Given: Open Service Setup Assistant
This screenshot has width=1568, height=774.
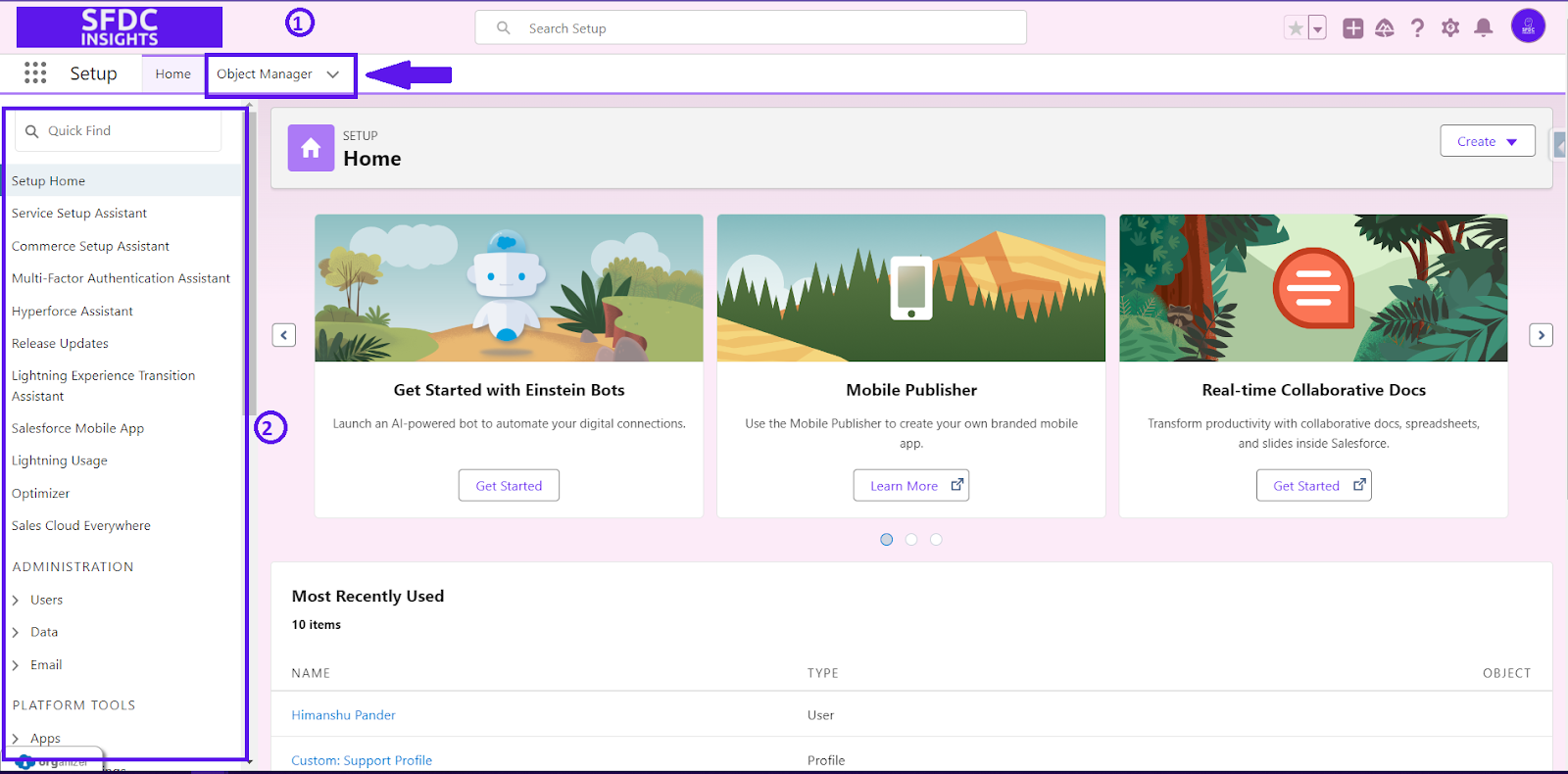Looking at the screenshot, I should coord(79,214).
